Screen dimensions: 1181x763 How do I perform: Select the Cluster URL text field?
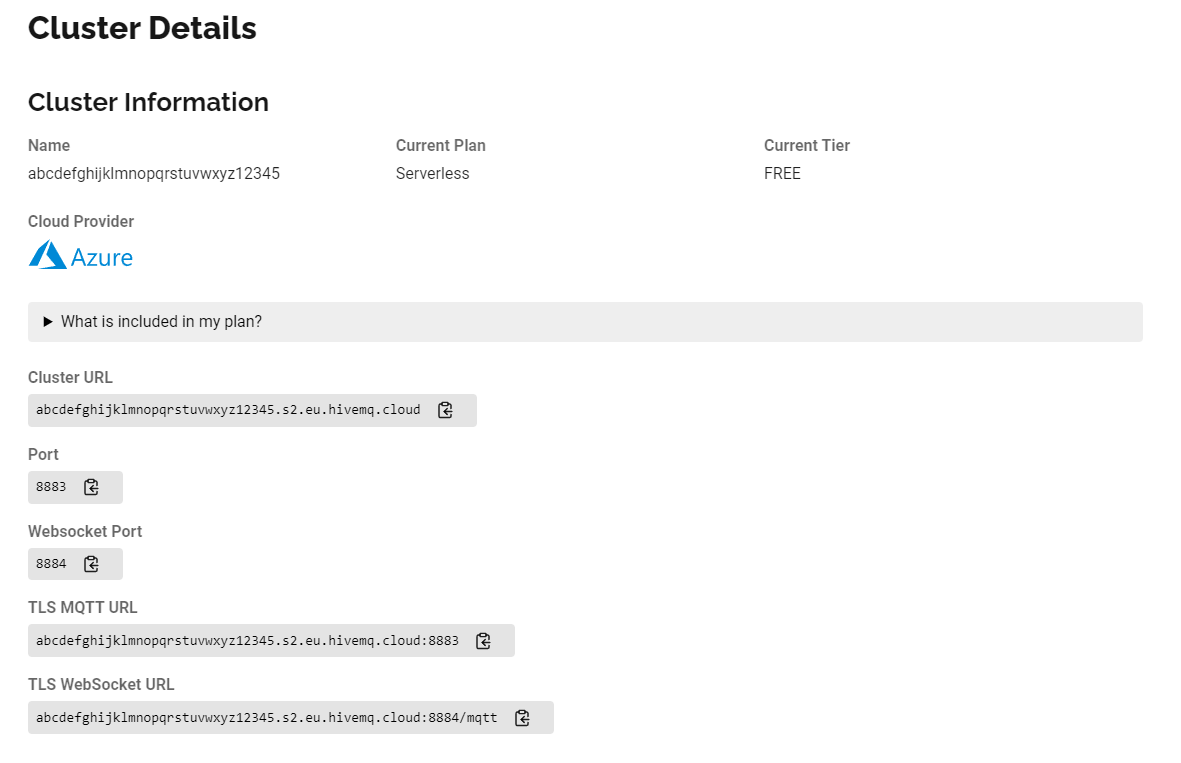[x=228, y=410]
